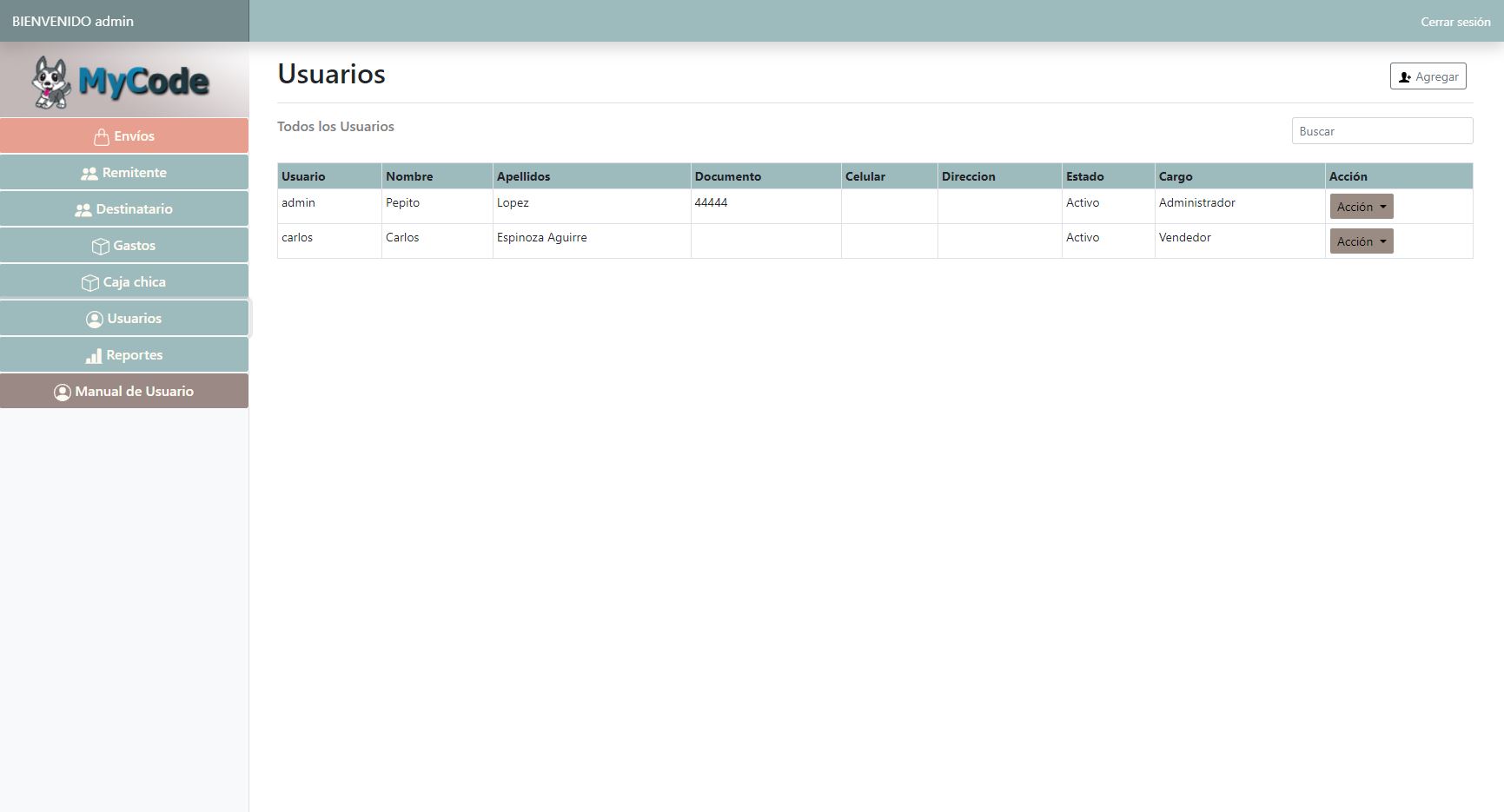Click the people icon next to Destinatario
Image resolution: width=1504 pixels, height=812 pixels.
point(83,210)
